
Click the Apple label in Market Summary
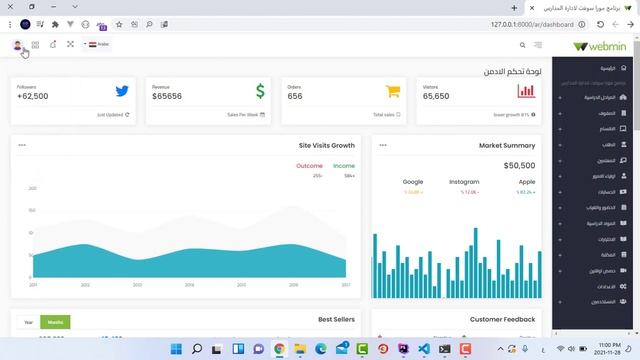click(x=527, y=182)
